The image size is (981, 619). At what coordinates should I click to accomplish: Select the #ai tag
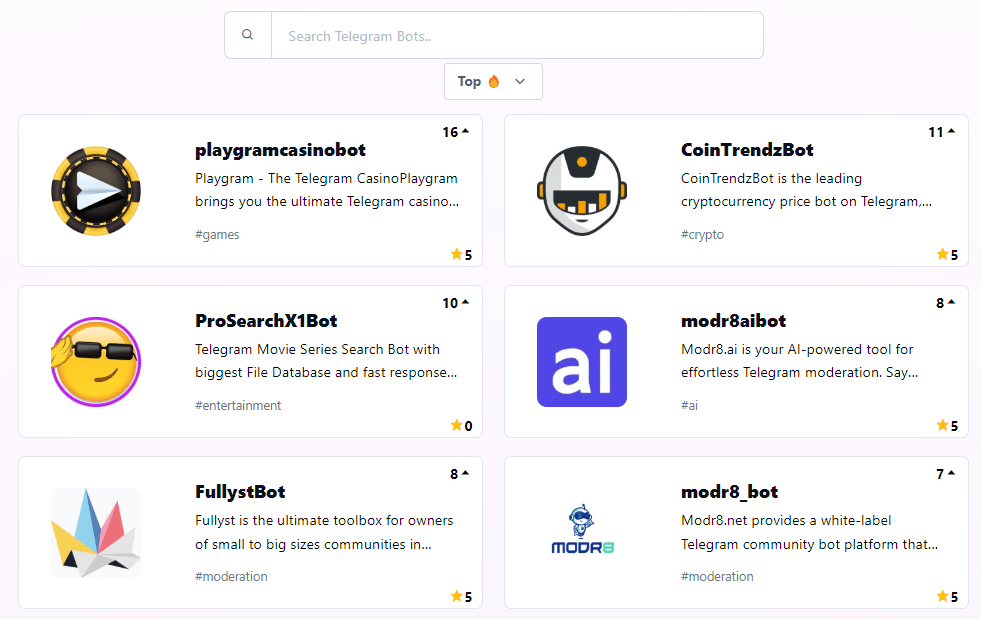tap(689, 406)
